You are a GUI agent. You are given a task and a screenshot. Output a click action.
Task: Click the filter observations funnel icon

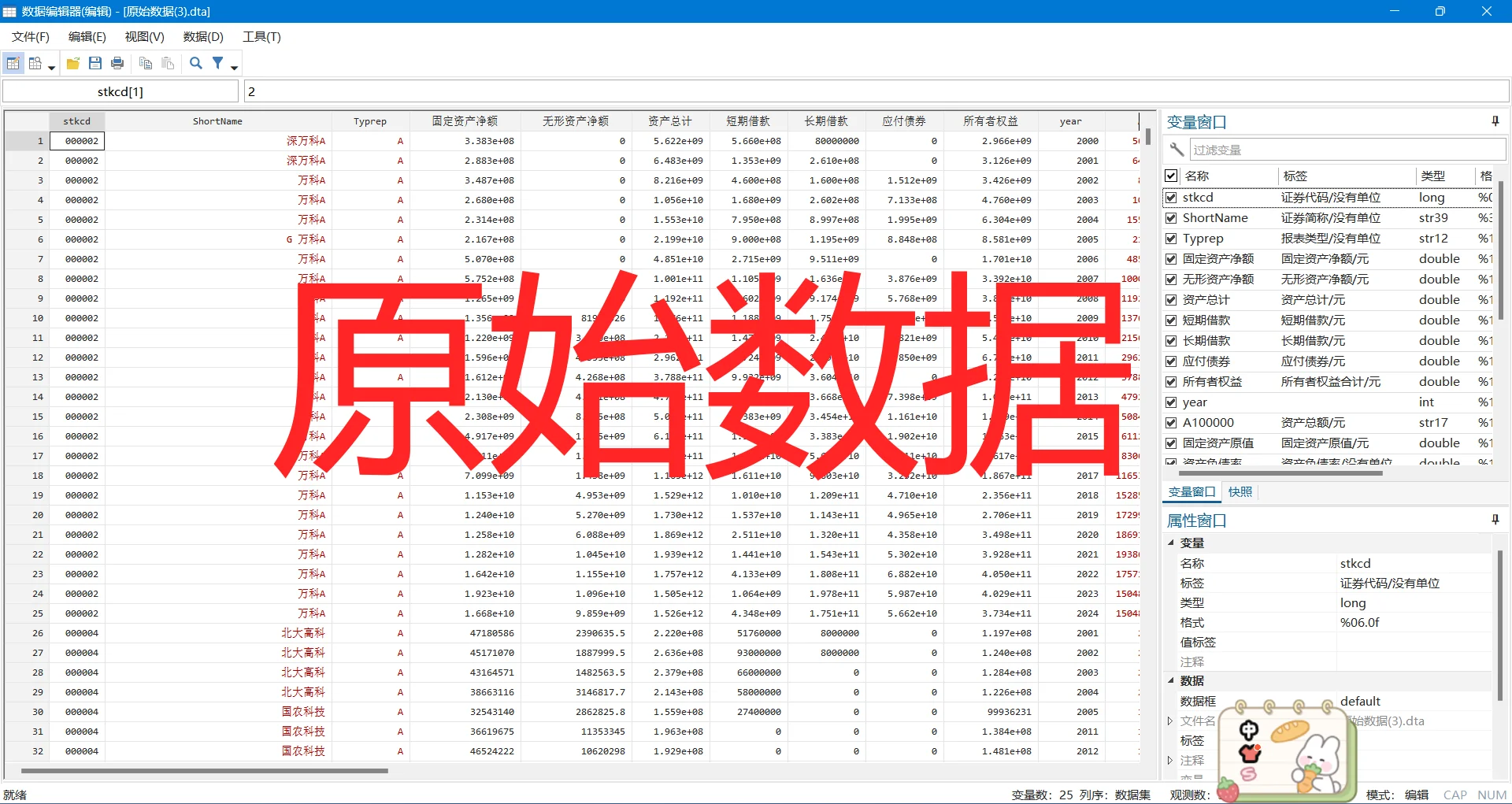pyautogui.click(x=218, y=64)
